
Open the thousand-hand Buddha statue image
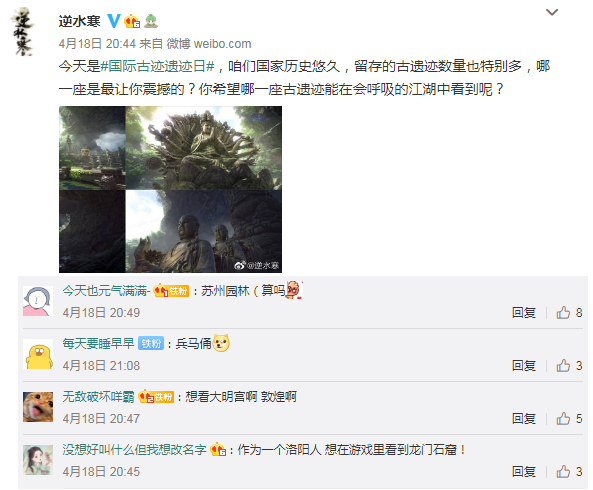203,148
